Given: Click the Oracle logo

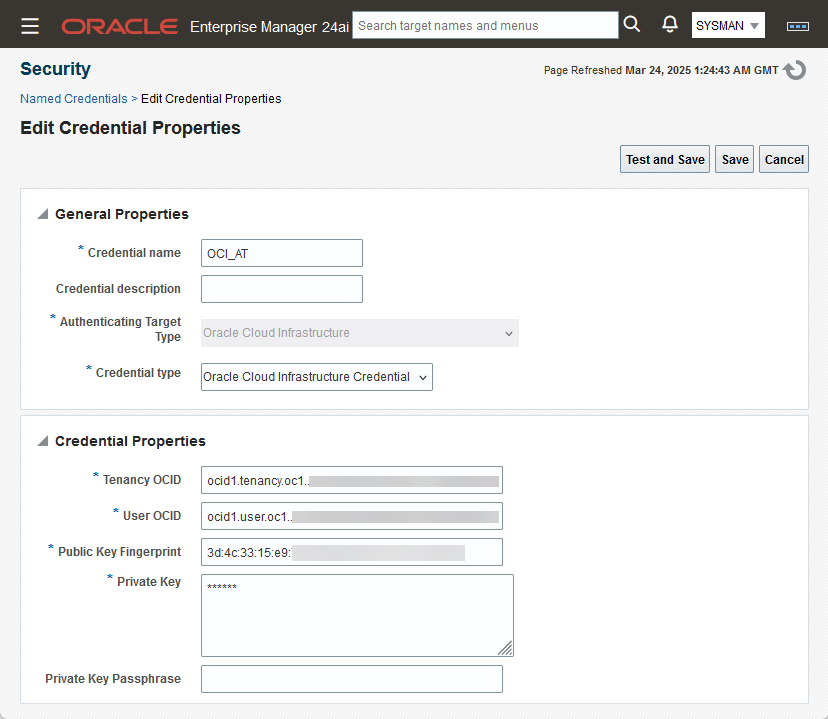Looking at the screenshot, I should click(x=120, y=26).
